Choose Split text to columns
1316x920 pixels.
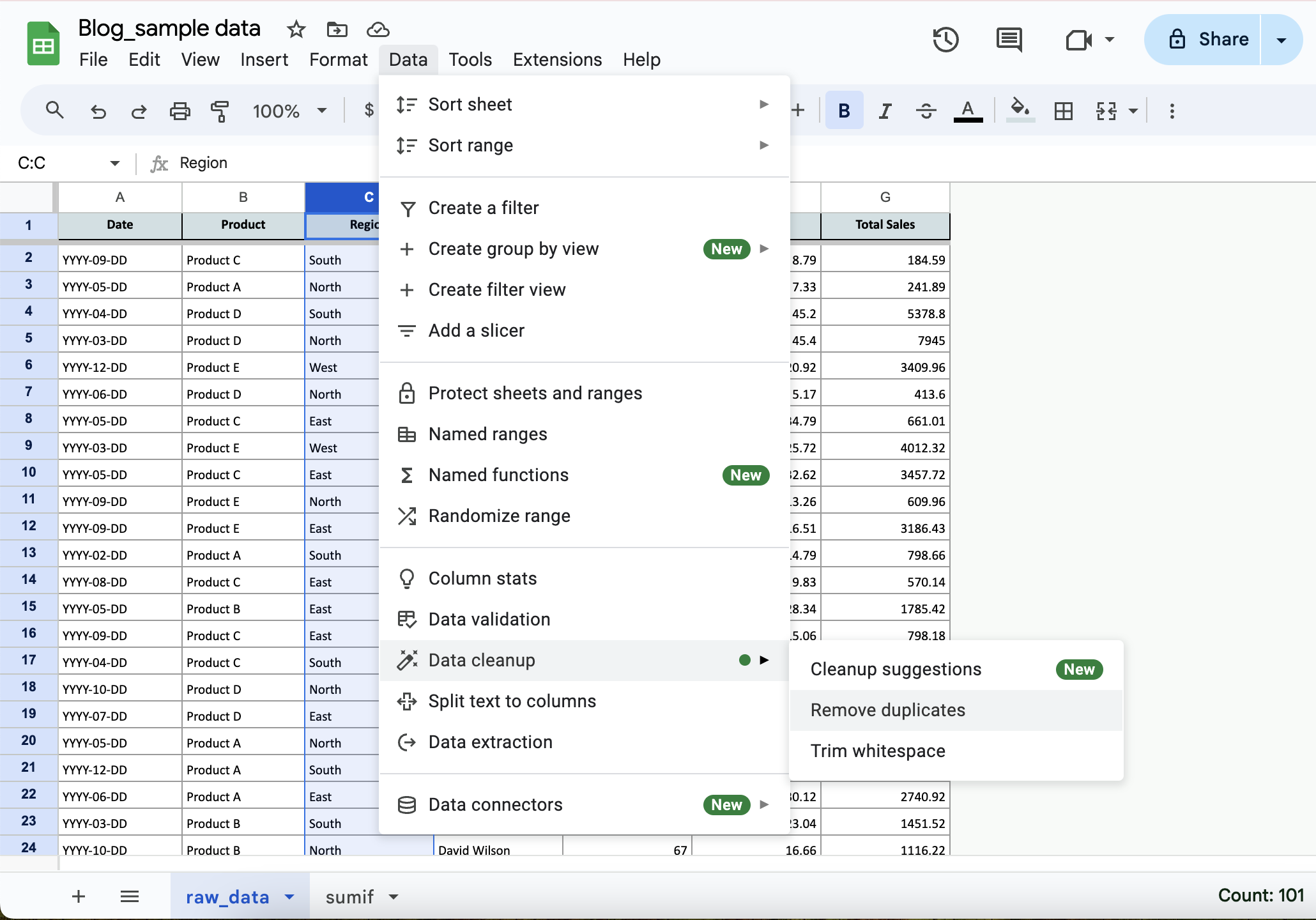pos(512,701)
